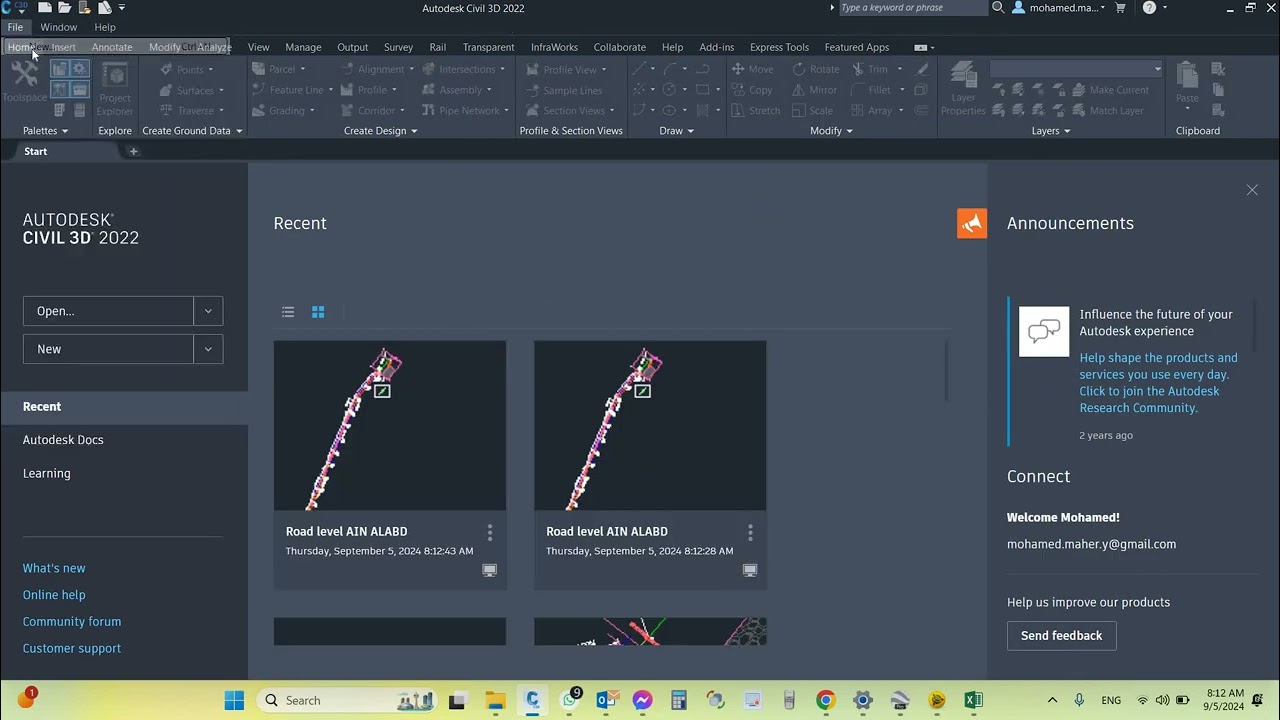This screenshot has width=1280, height=720.
Task: Open the mohamed.ma... account dropdown
Action: point(1060,8)
